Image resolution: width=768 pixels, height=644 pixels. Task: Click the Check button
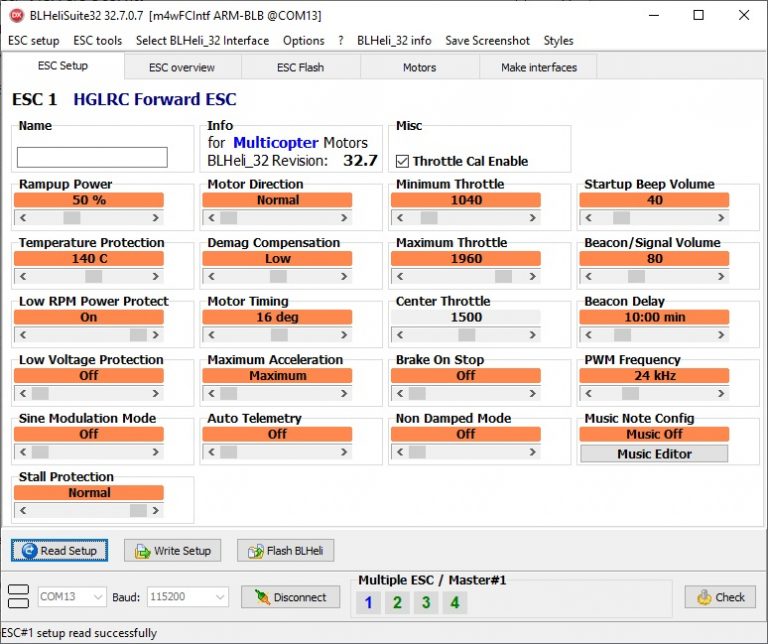720,597
